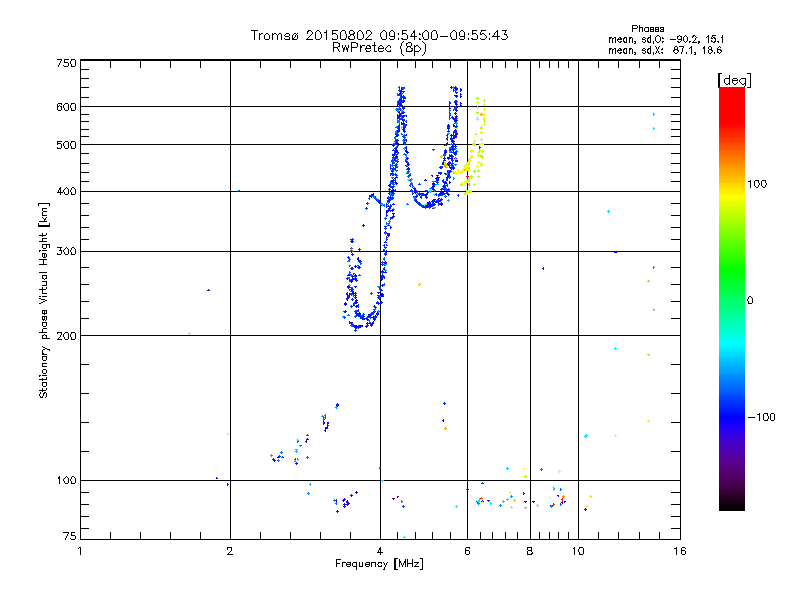Image resolution: width=800 pixels, height=600 pixels.
Task: Click the 'Phases' header label
Action: 647,29
